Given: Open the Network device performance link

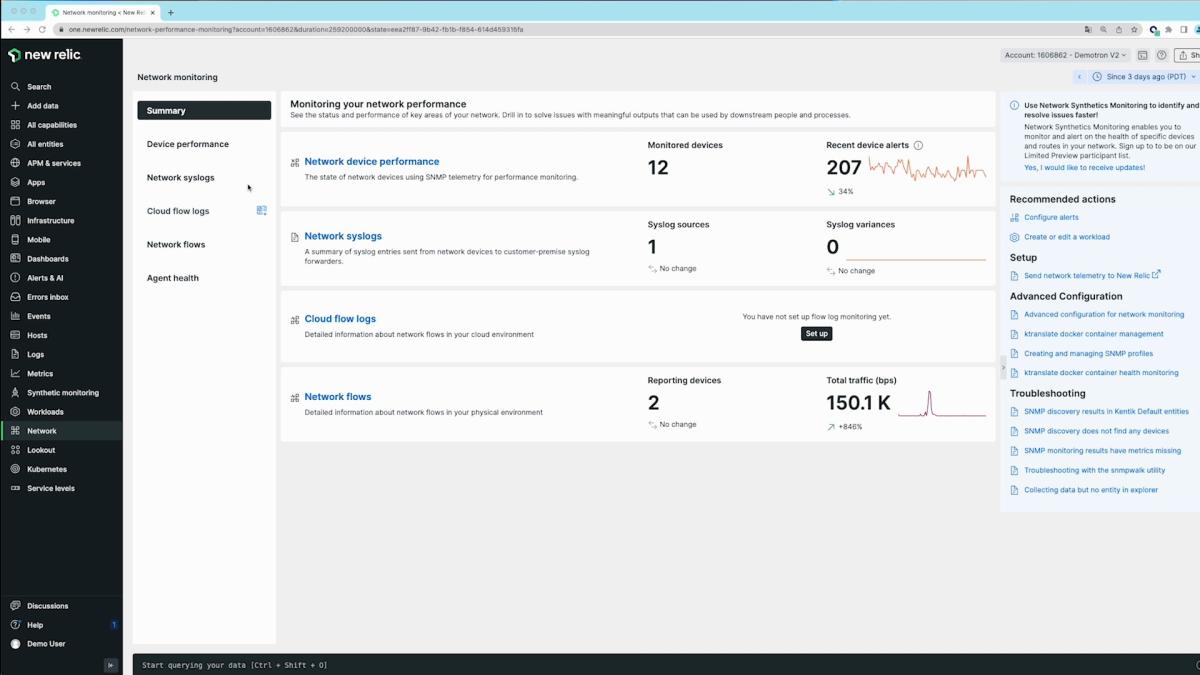Looking at the screenshot, I should point(372,162).
